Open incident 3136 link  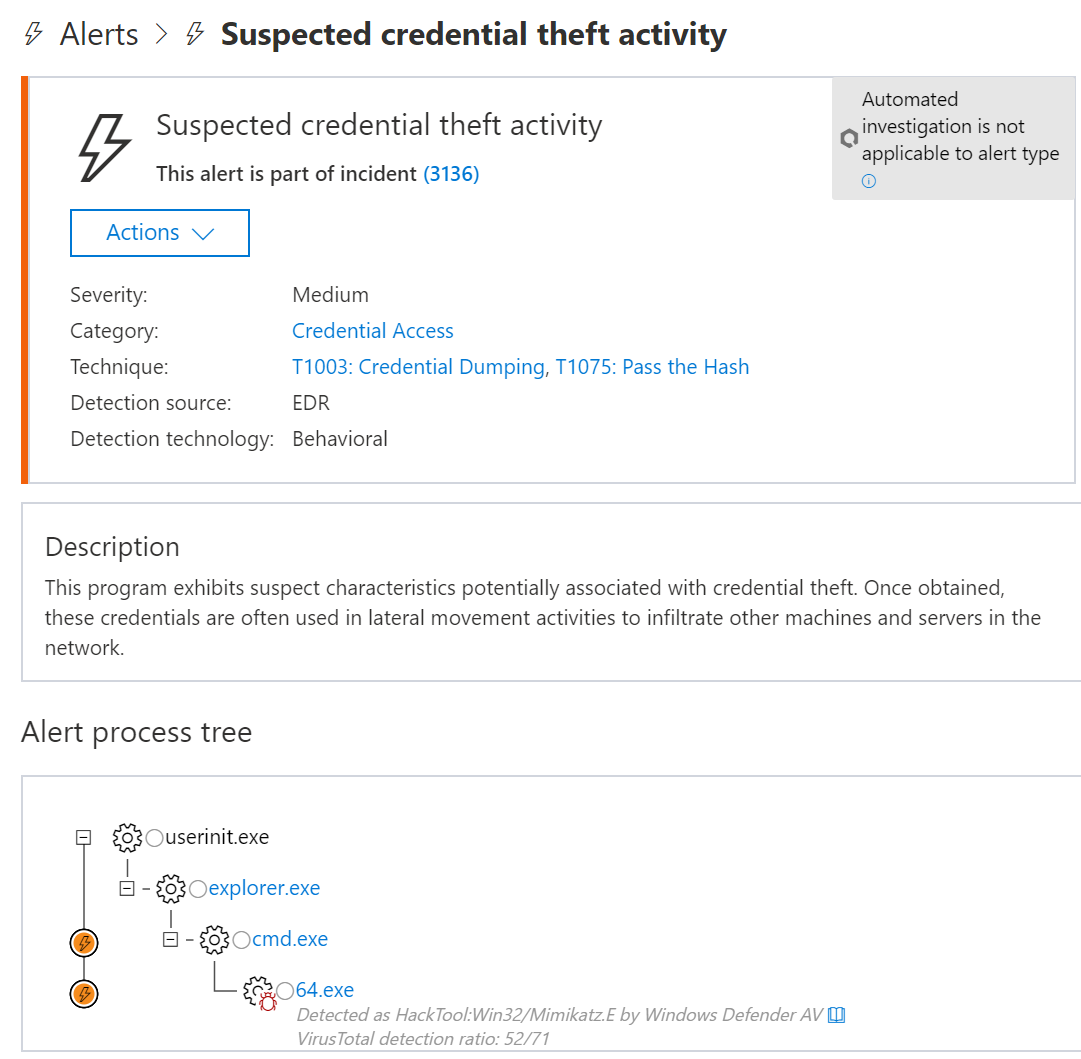pos(451,172)
